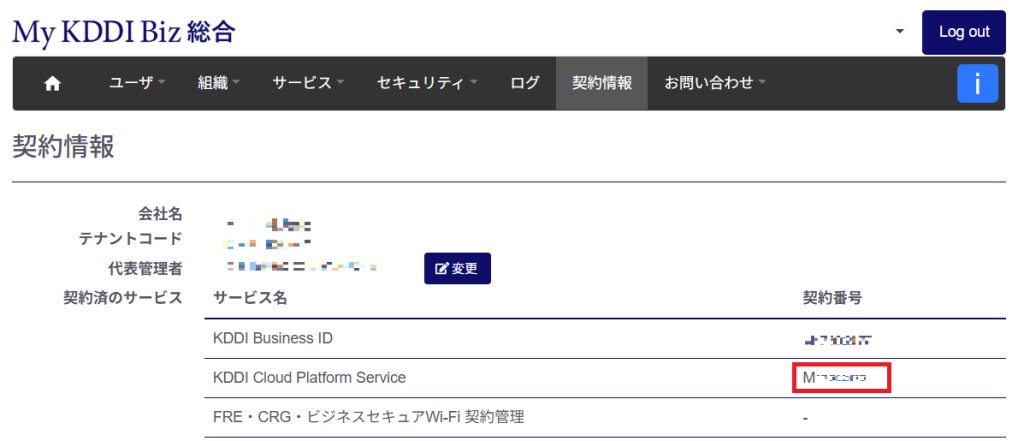The width and height of the screenshot is (1024, 441).
Task: Open the お問い合わせ dropdown menu
Action: [715, 84]
